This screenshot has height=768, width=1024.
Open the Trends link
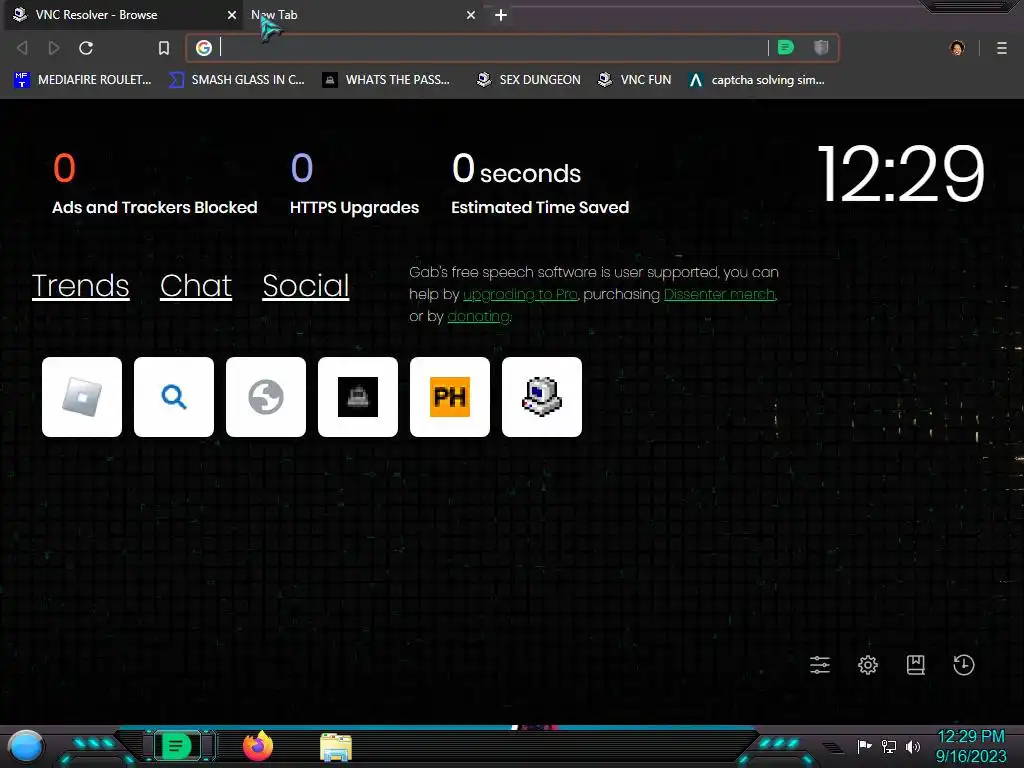tap(80, 286)
